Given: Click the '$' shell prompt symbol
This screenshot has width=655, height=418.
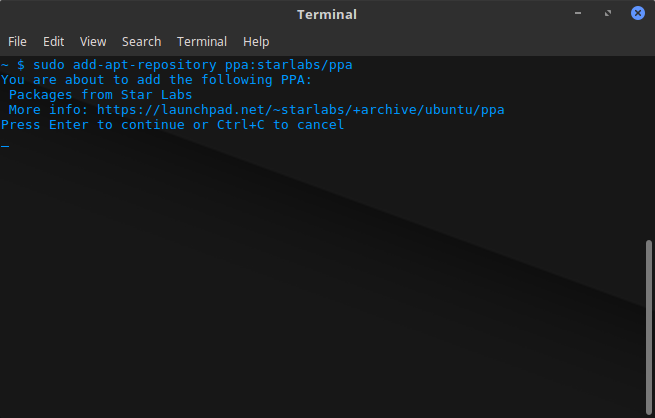Looking at the screenshot, I should pos(21,65).
